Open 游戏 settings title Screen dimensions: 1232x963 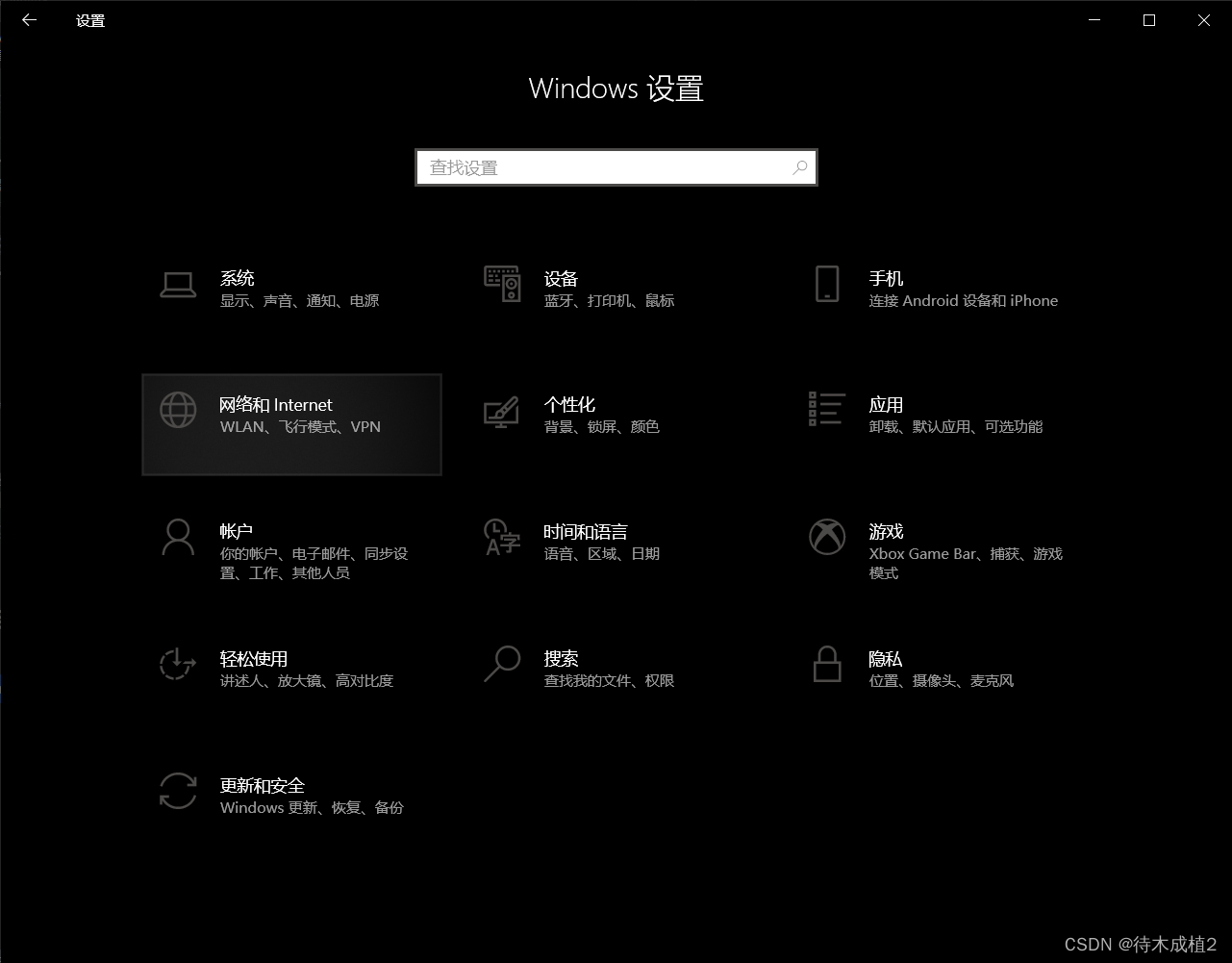point(886,531)
